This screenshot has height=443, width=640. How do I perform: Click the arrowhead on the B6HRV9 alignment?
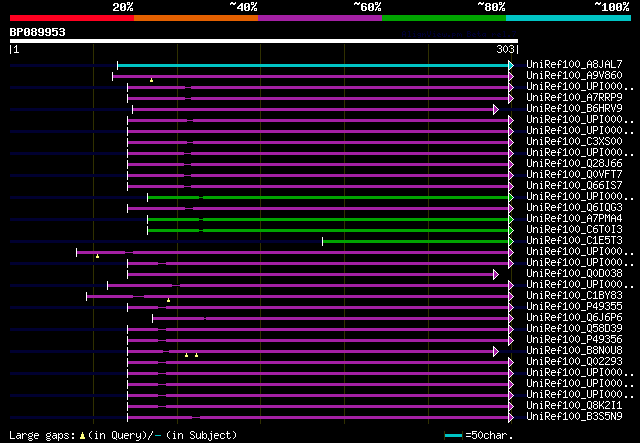point(495,109)
